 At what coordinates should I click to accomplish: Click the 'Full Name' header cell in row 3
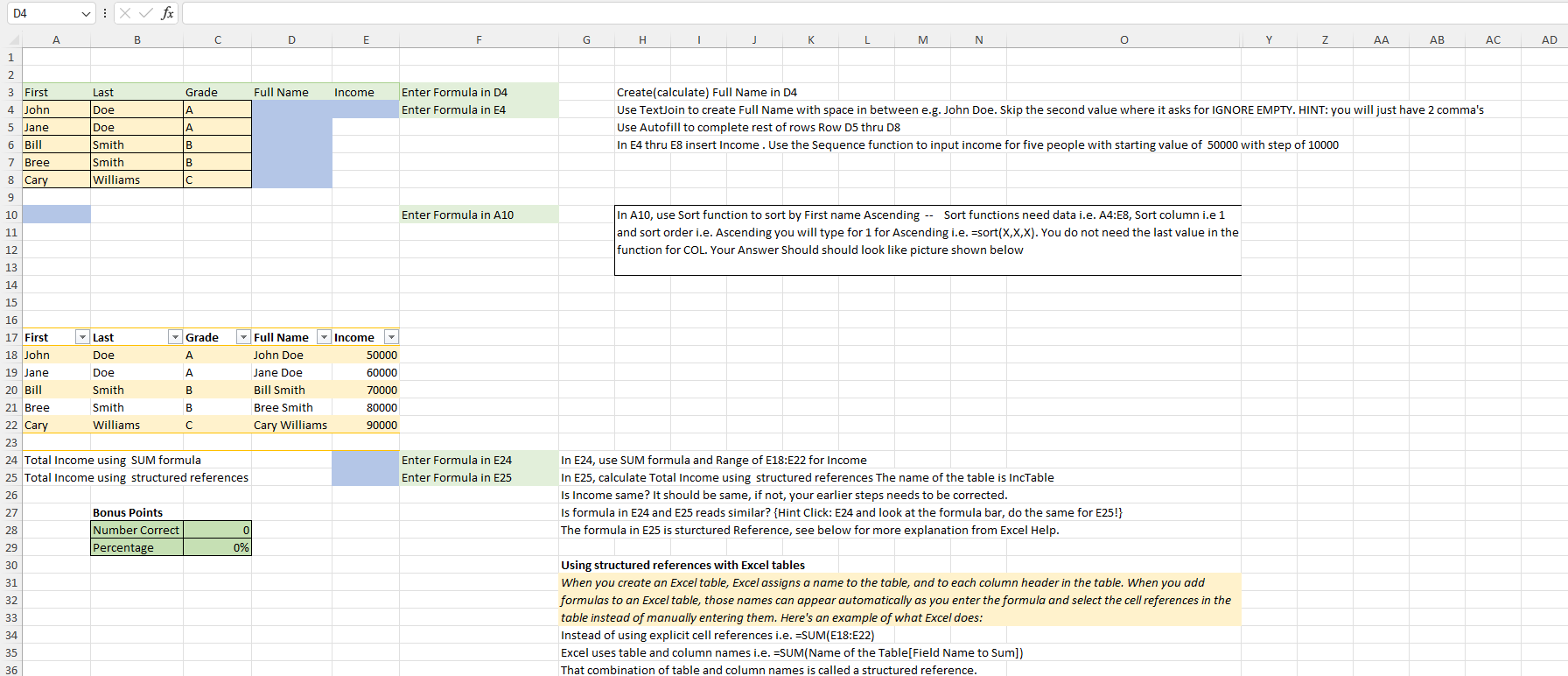click(x=291, y=92)
